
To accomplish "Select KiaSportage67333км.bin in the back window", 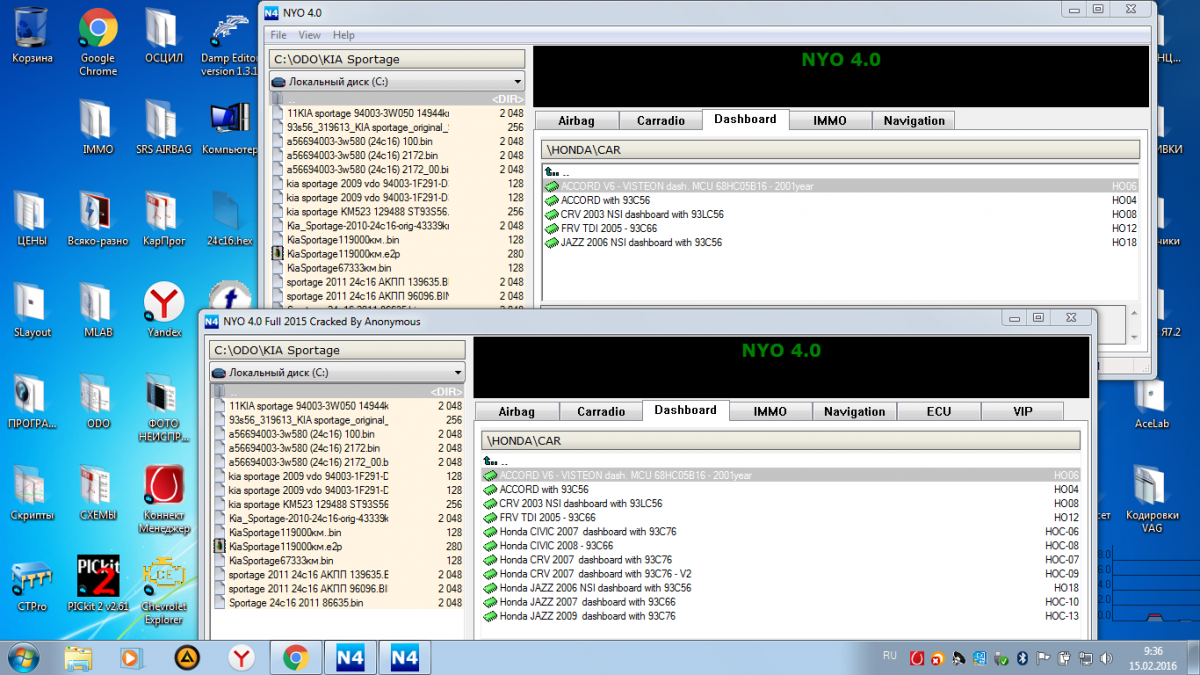I will pyautogui.click(x=397, y=268).
